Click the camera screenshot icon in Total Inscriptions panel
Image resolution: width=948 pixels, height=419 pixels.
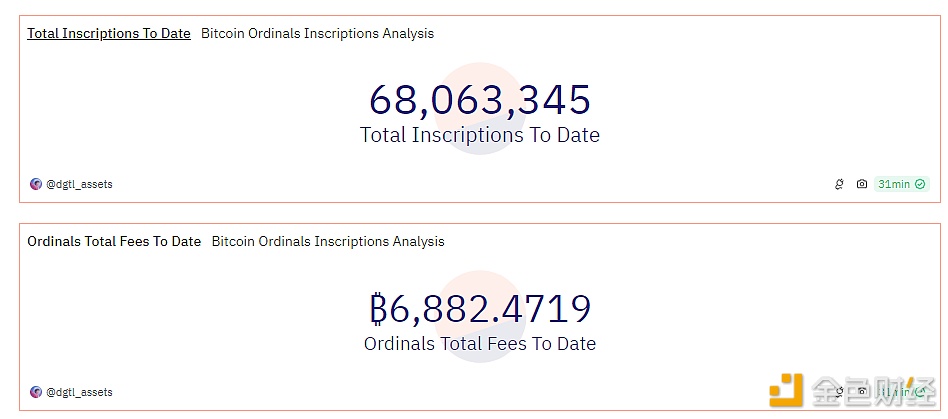[862, 184]
